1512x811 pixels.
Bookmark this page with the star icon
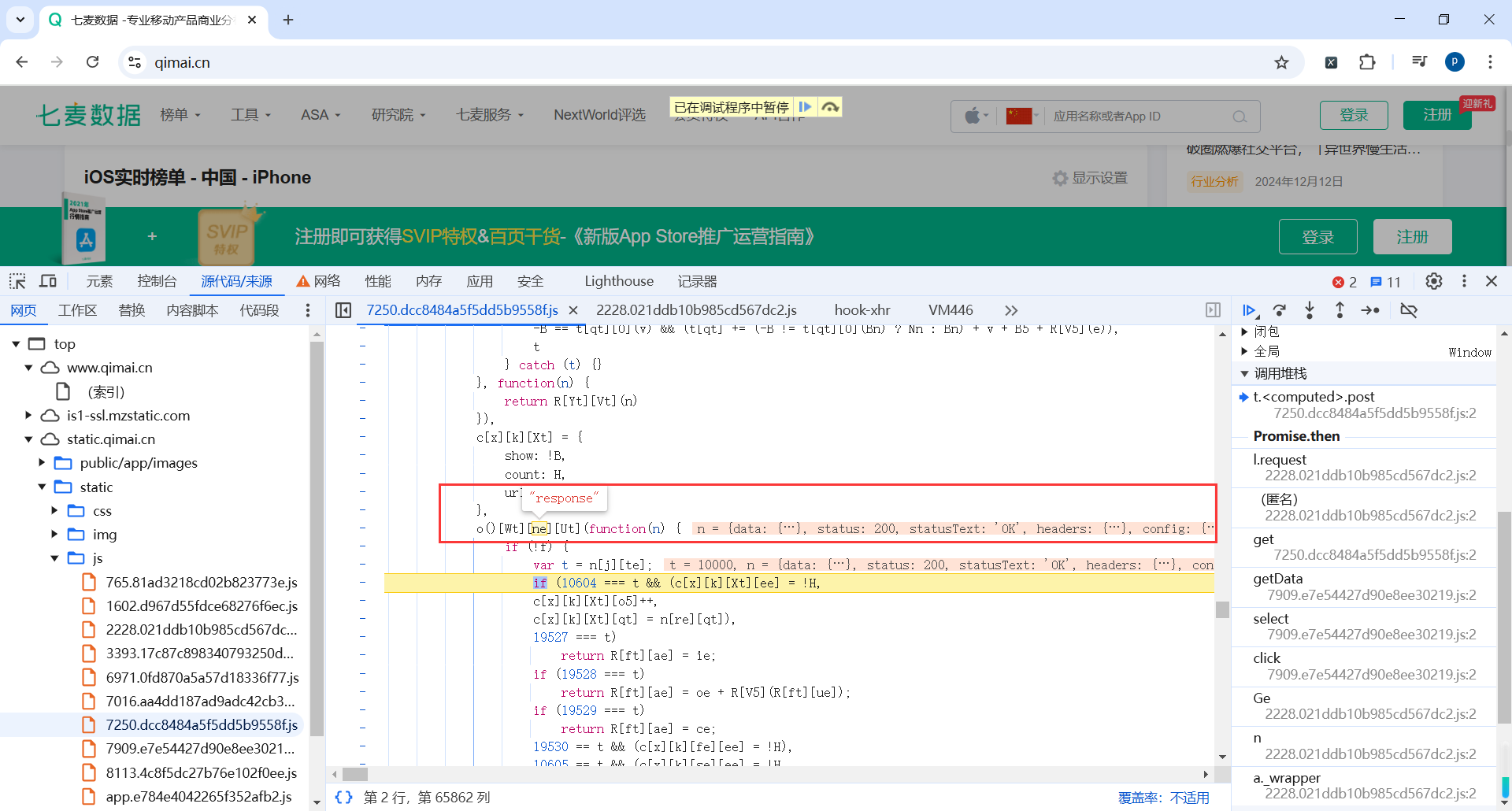pos(1282,62)
